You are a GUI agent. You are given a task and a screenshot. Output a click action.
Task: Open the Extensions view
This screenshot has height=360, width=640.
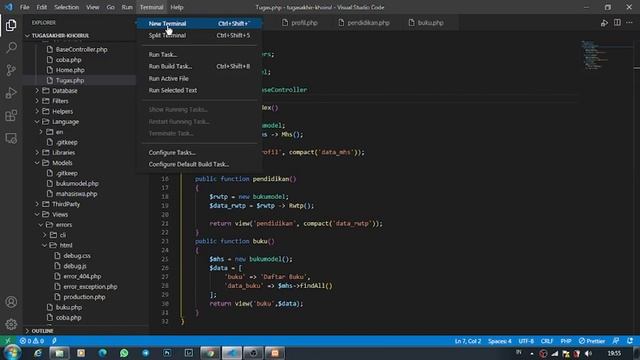point(11,116)
